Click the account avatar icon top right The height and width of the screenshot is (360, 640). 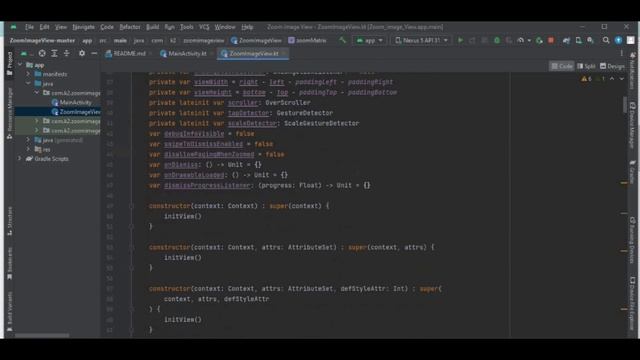[x=631, y=40]
